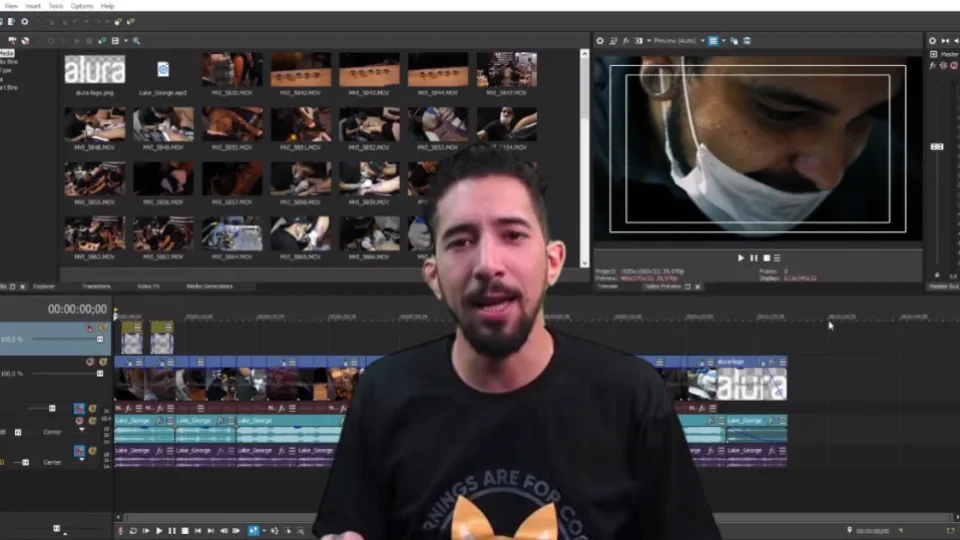This screenshot has height=540, width=960.
Task: Switch to the Media Generators tab
Action: tap(209, 287)
